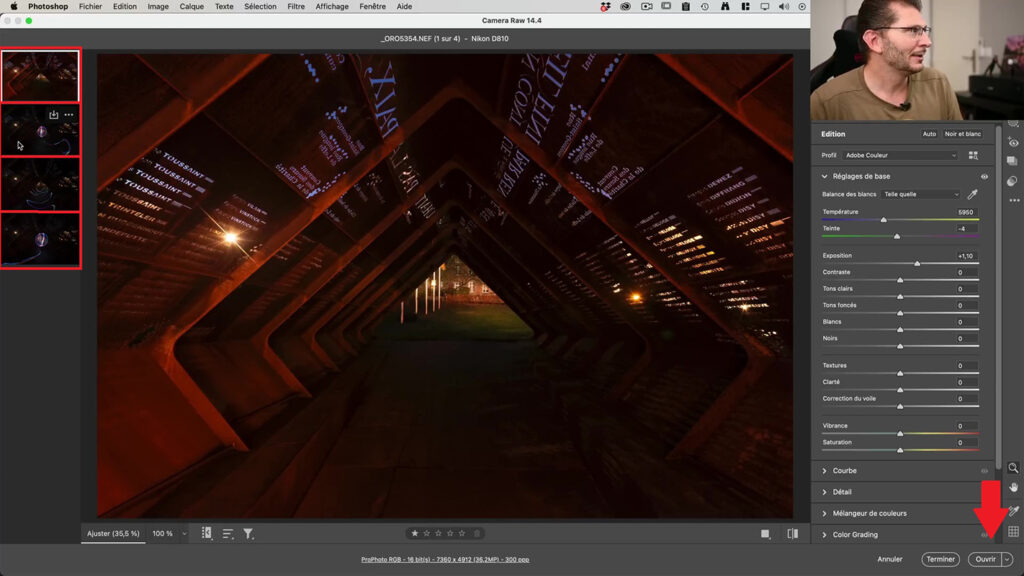
Task: Toggle the filmstrip panel display icon
Action: tap(206, 533)
